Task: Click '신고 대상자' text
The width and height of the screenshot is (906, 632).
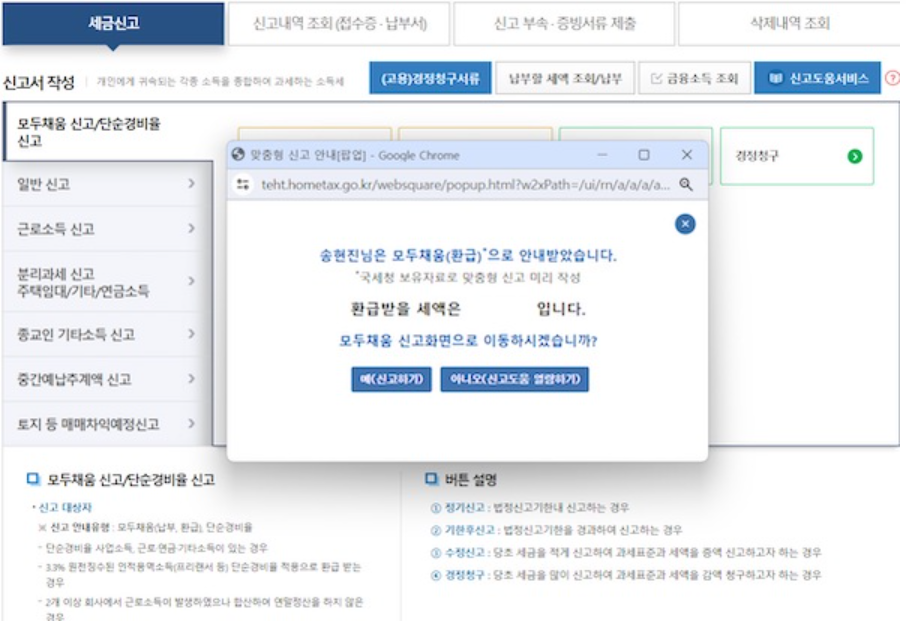Action: (65, 507)
